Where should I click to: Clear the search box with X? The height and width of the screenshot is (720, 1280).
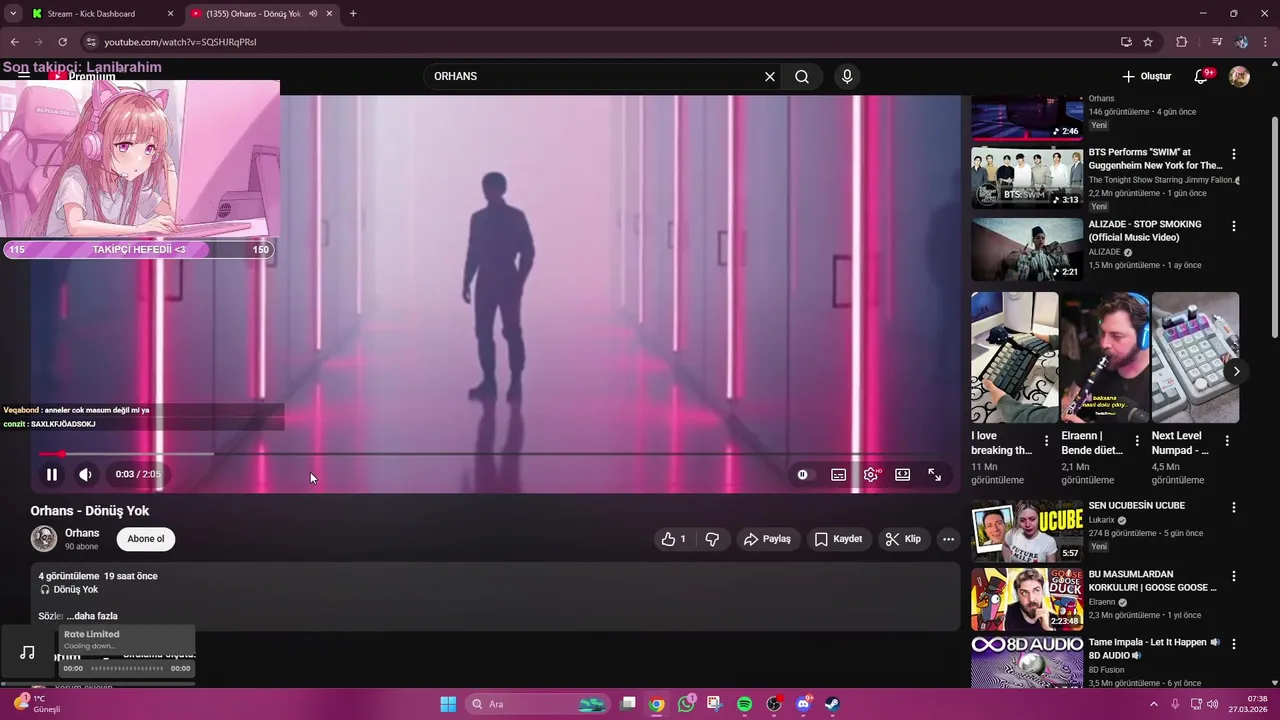click(x=770, y=77)
